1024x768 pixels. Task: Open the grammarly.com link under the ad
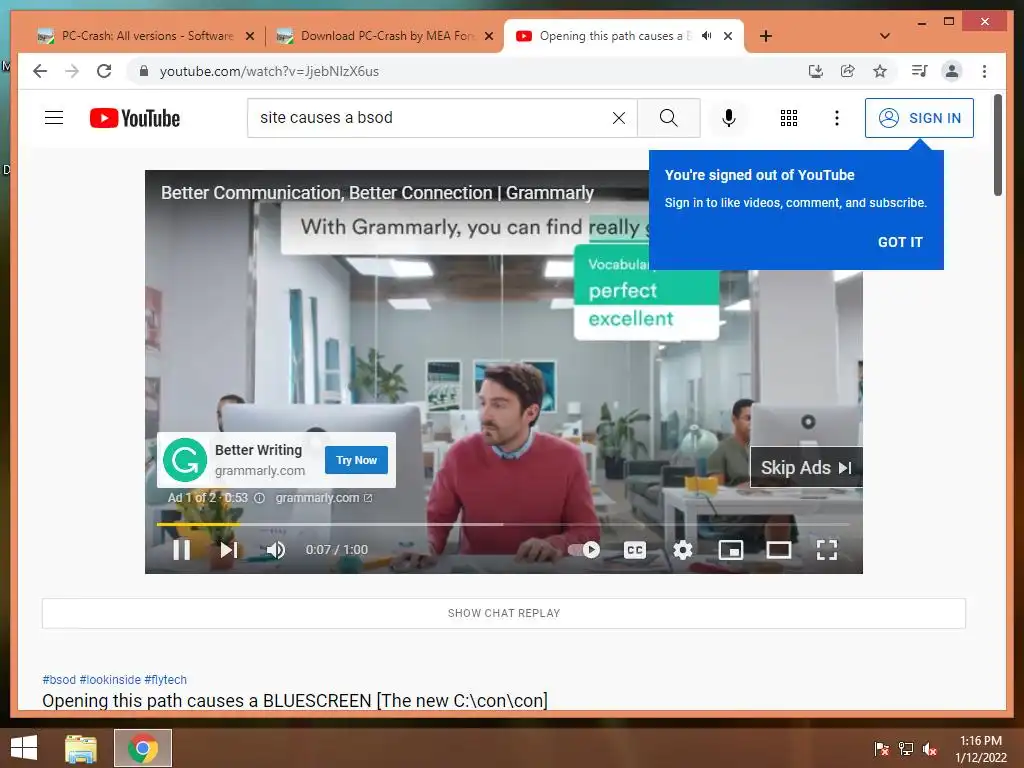(x=324, y=498)
